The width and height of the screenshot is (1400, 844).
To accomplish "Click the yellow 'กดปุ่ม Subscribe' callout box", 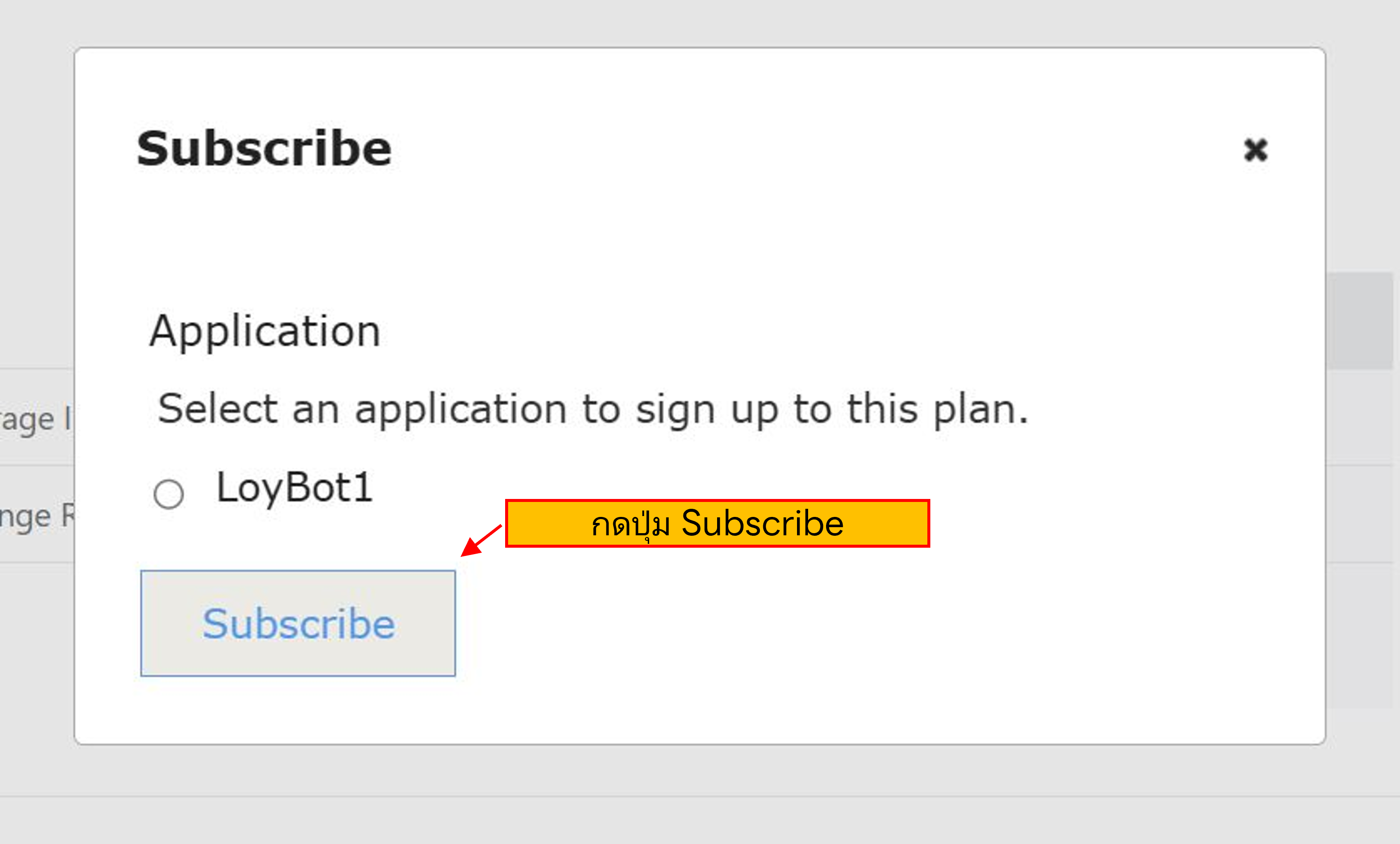I will pos(717,523).
